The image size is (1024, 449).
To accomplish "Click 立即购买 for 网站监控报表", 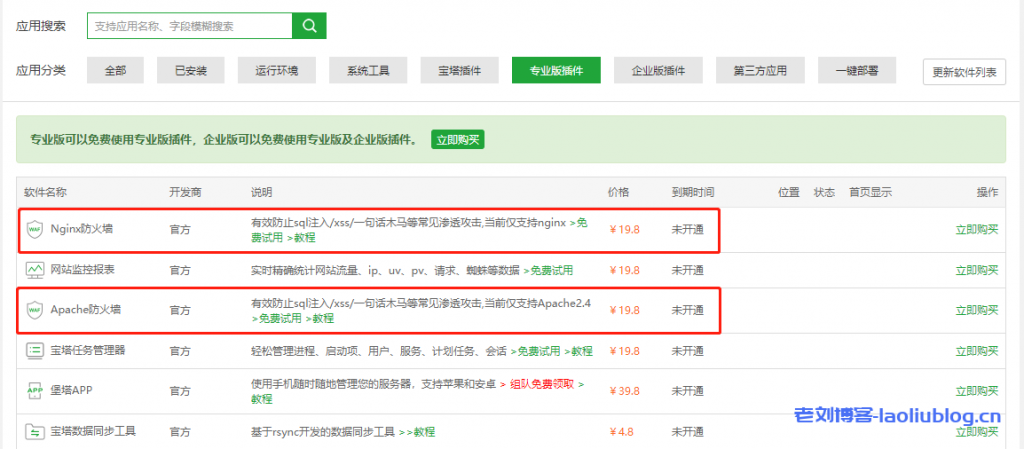I will 977,270.
